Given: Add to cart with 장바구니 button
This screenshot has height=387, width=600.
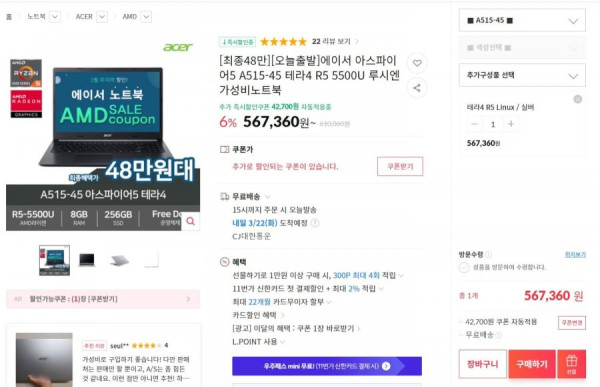Looking at the screenshot, I should point(483,364).
